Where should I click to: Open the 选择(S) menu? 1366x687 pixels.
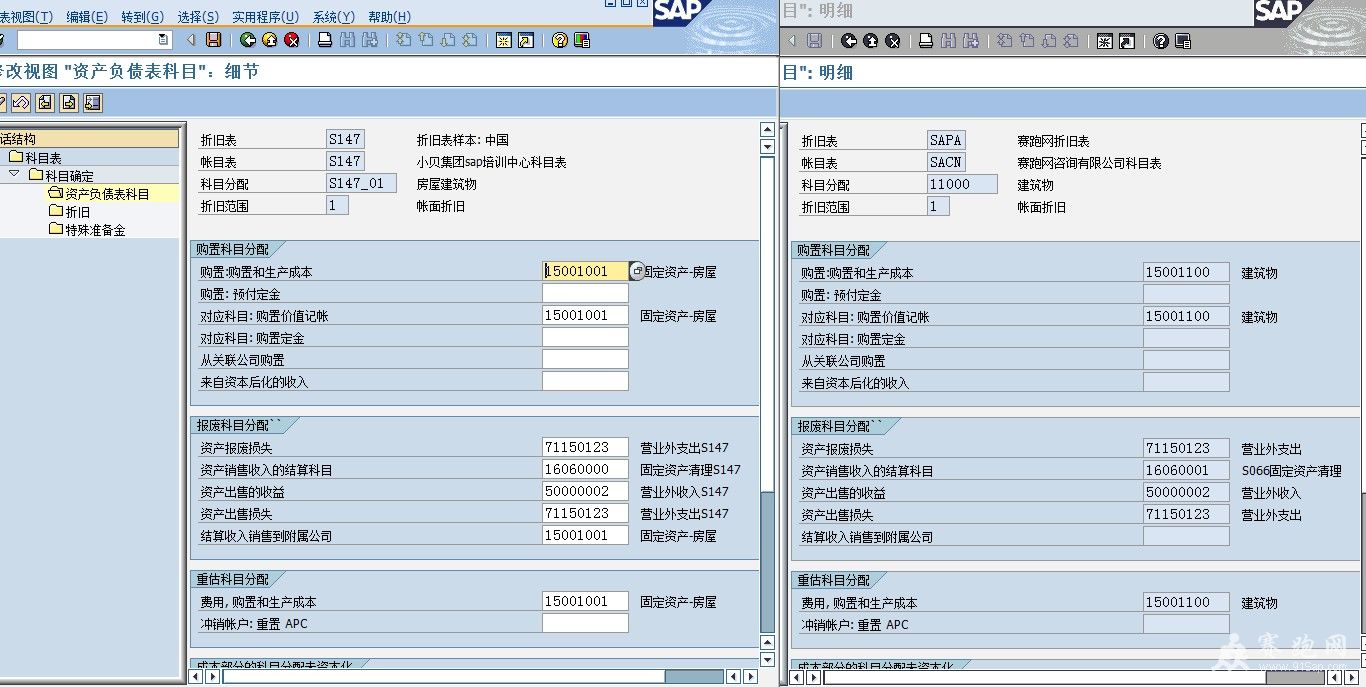point(198,17)
